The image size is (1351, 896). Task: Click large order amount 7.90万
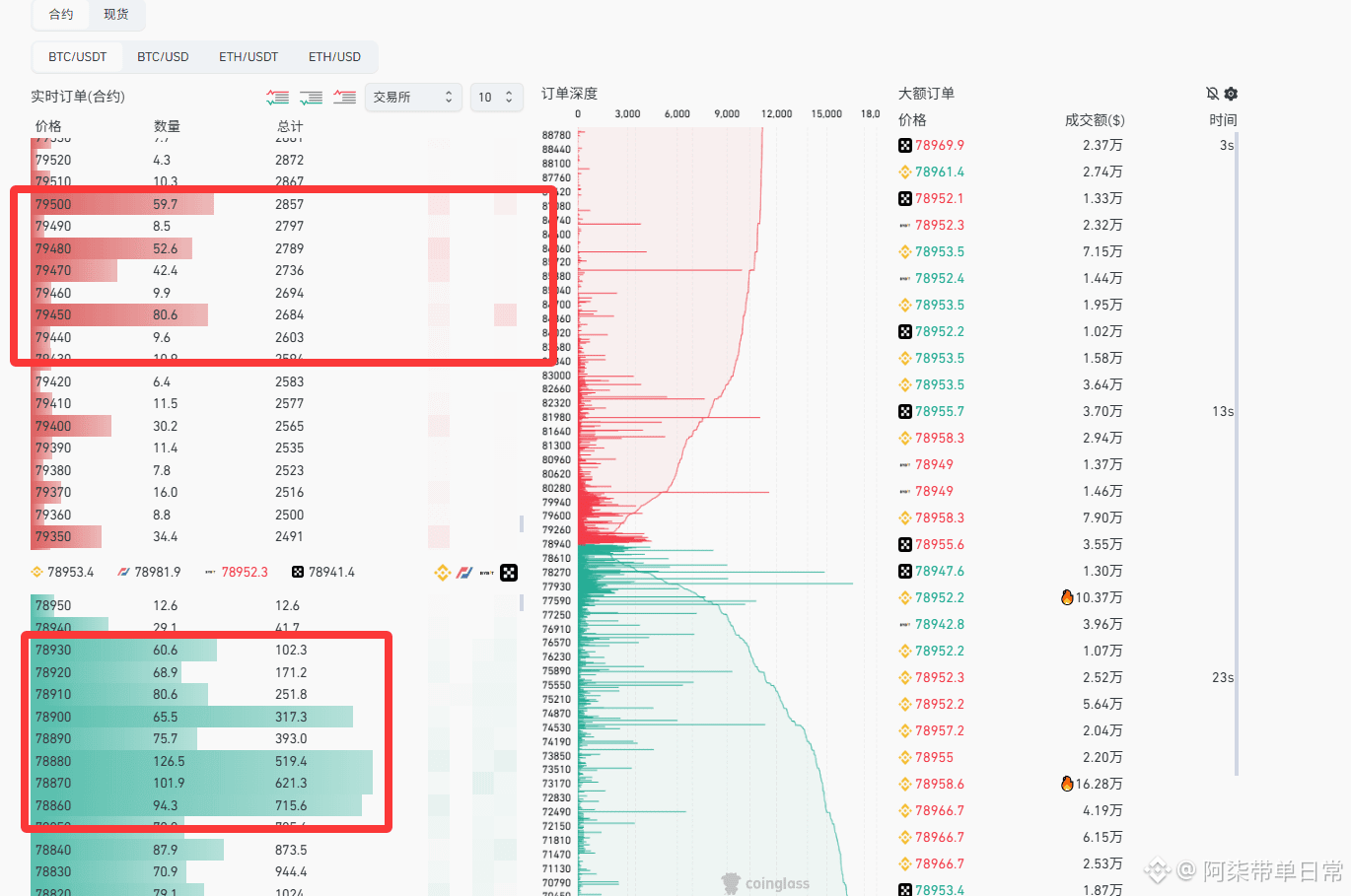pyautogui.click(x=1102, y=517)
